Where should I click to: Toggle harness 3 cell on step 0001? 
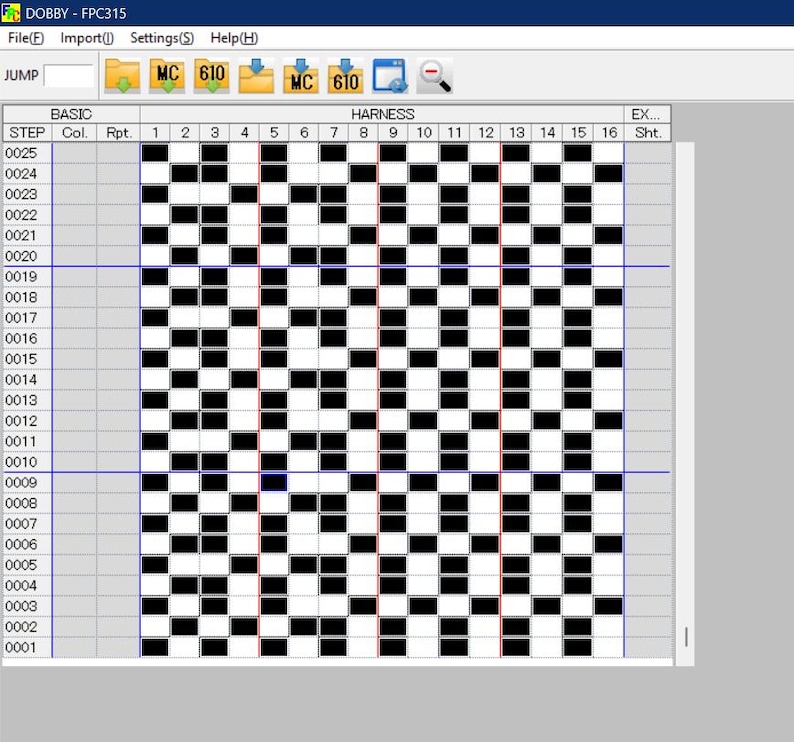pyautogui.click(x=215, y=647)
